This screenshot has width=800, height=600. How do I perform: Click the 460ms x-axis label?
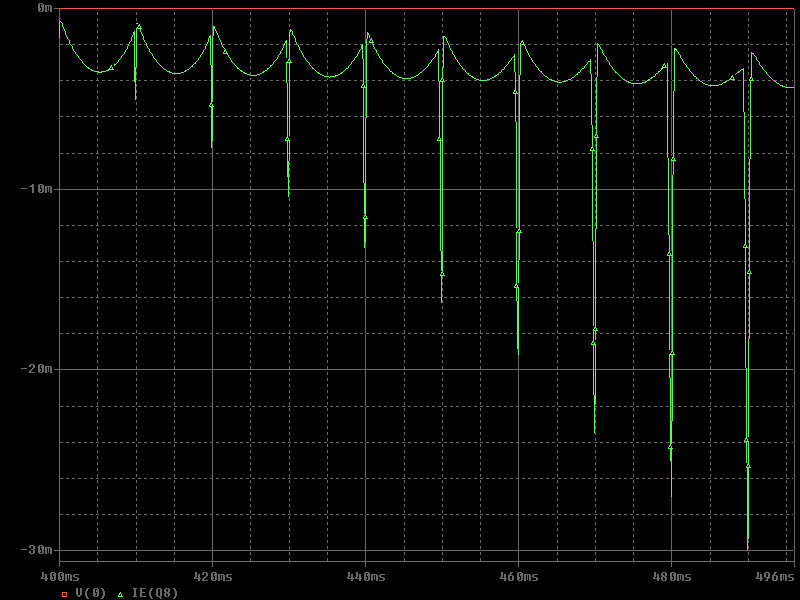(519, 577)
